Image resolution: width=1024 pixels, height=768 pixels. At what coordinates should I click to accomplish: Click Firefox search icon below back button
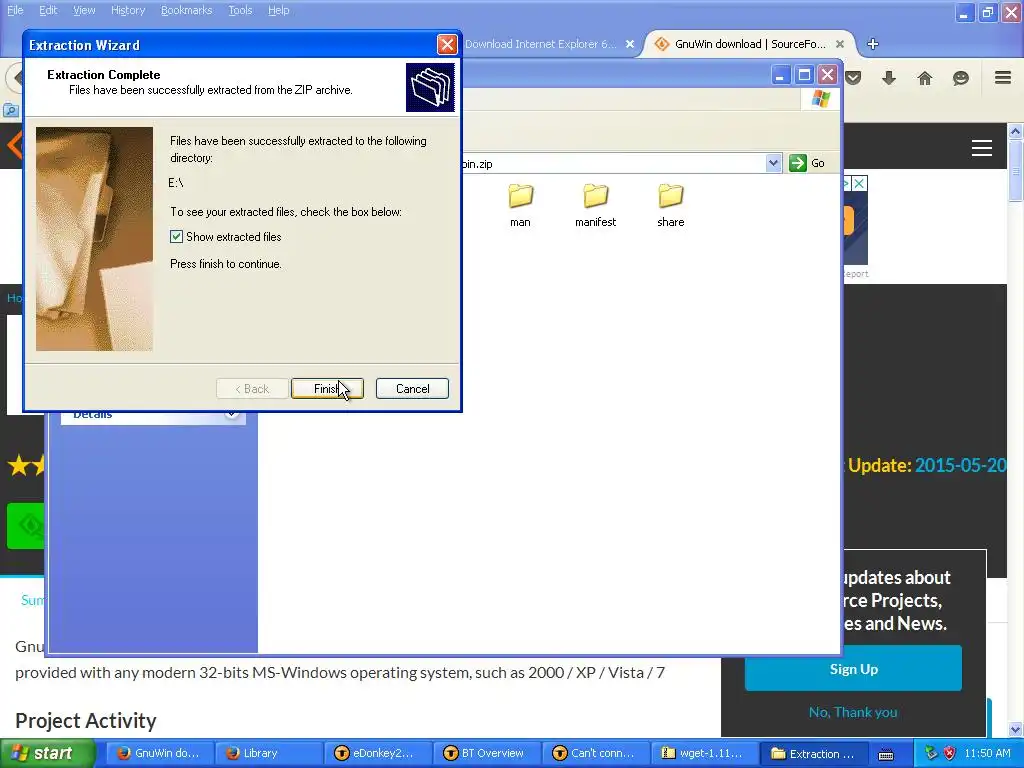pos(11,110)
